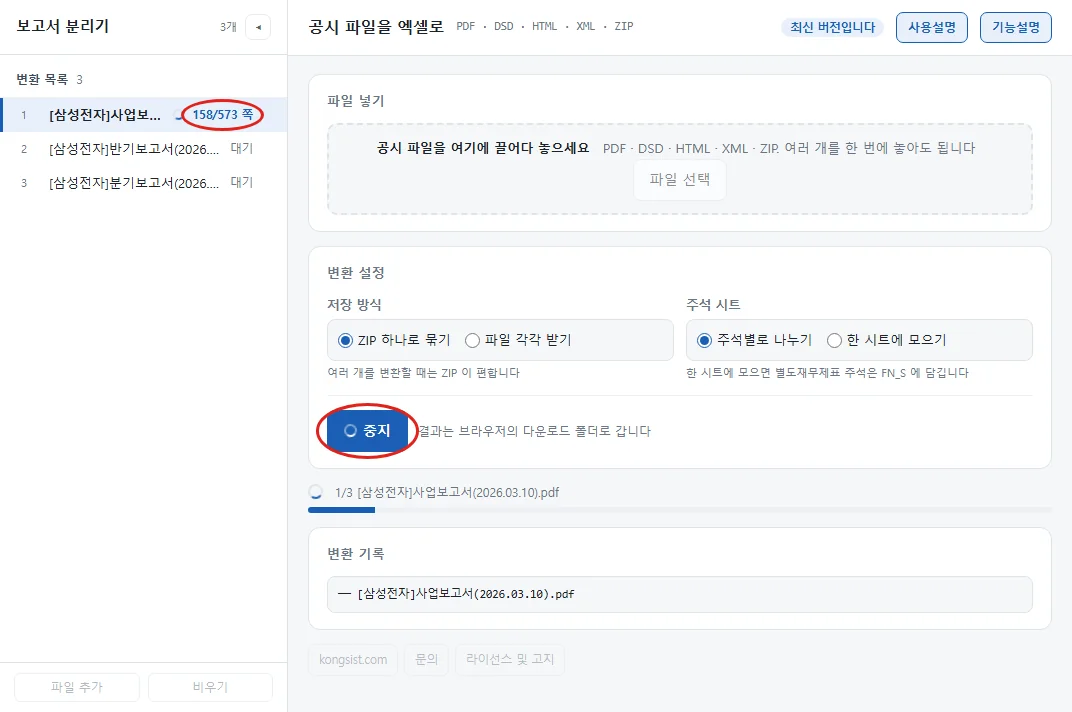The width and height of the screenshot is (1072, 712).
Task: Click the 대기 status of 분기보고서
Action: [242, 183]
